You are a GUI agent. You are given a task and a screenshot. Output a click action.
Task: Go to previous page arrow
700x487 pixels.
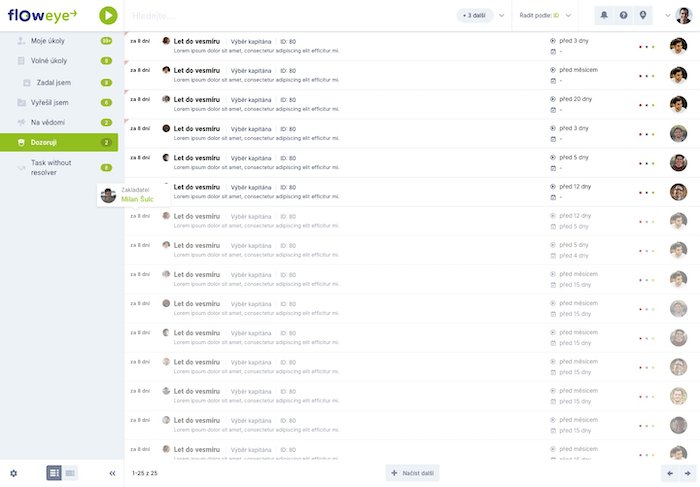click(670, 472)
